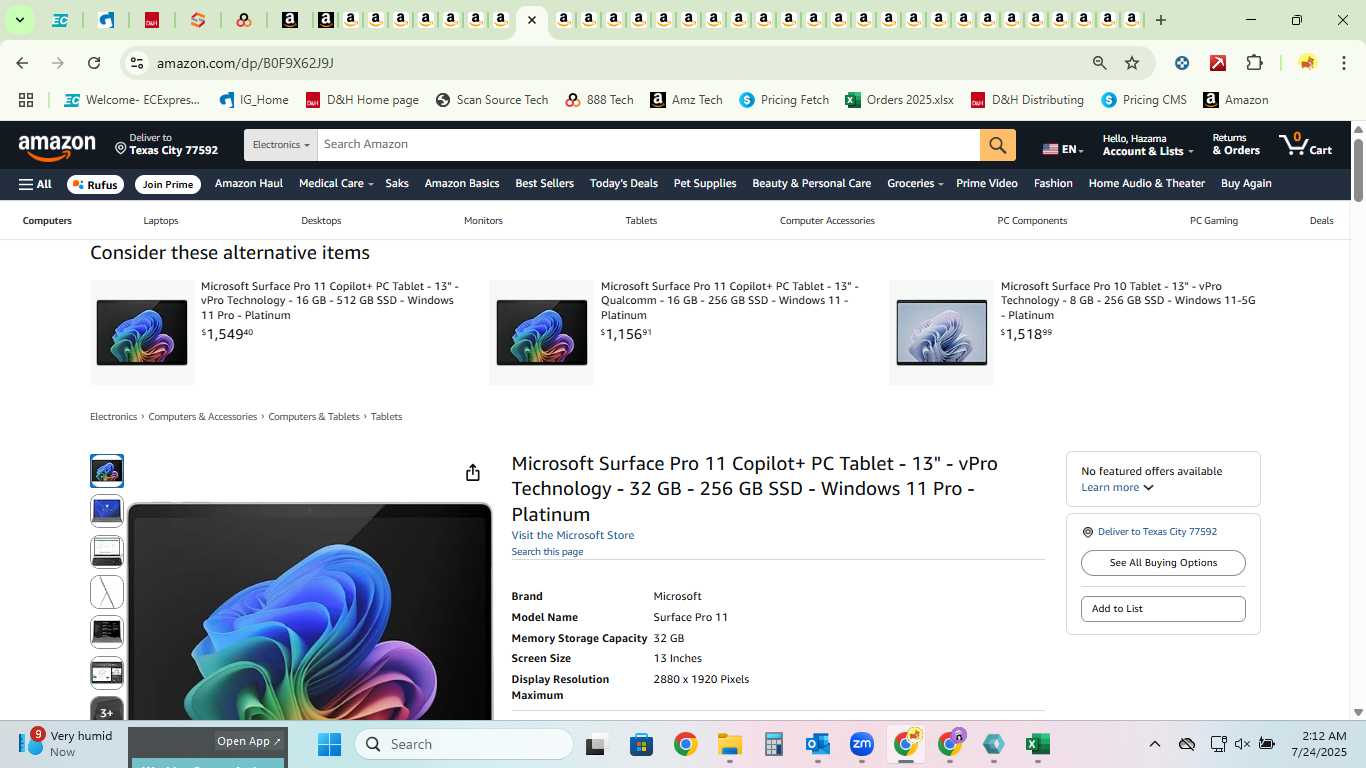Open the tab search dropdown arrow
The height and width of the screenshot is (768, 1366).
point(19,20)
